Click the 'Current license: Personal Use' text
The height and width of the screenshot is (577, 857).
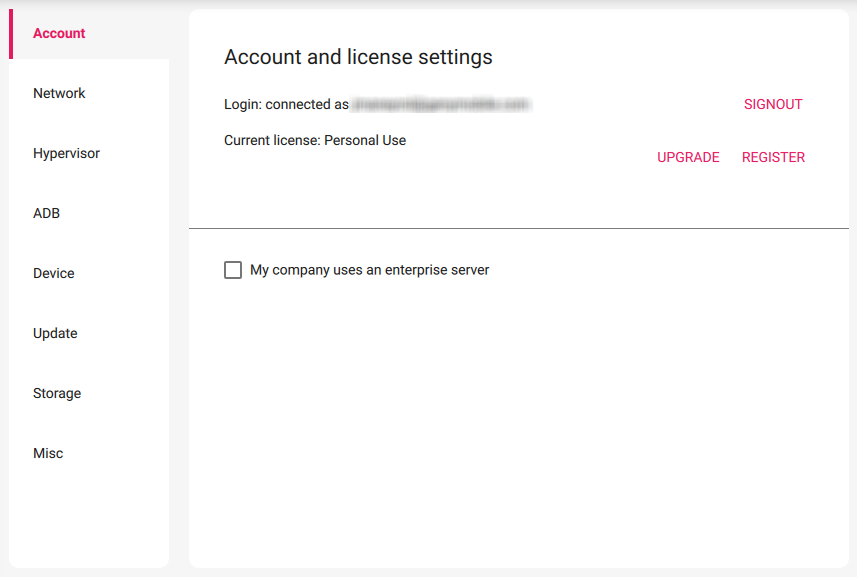(314, 140)
